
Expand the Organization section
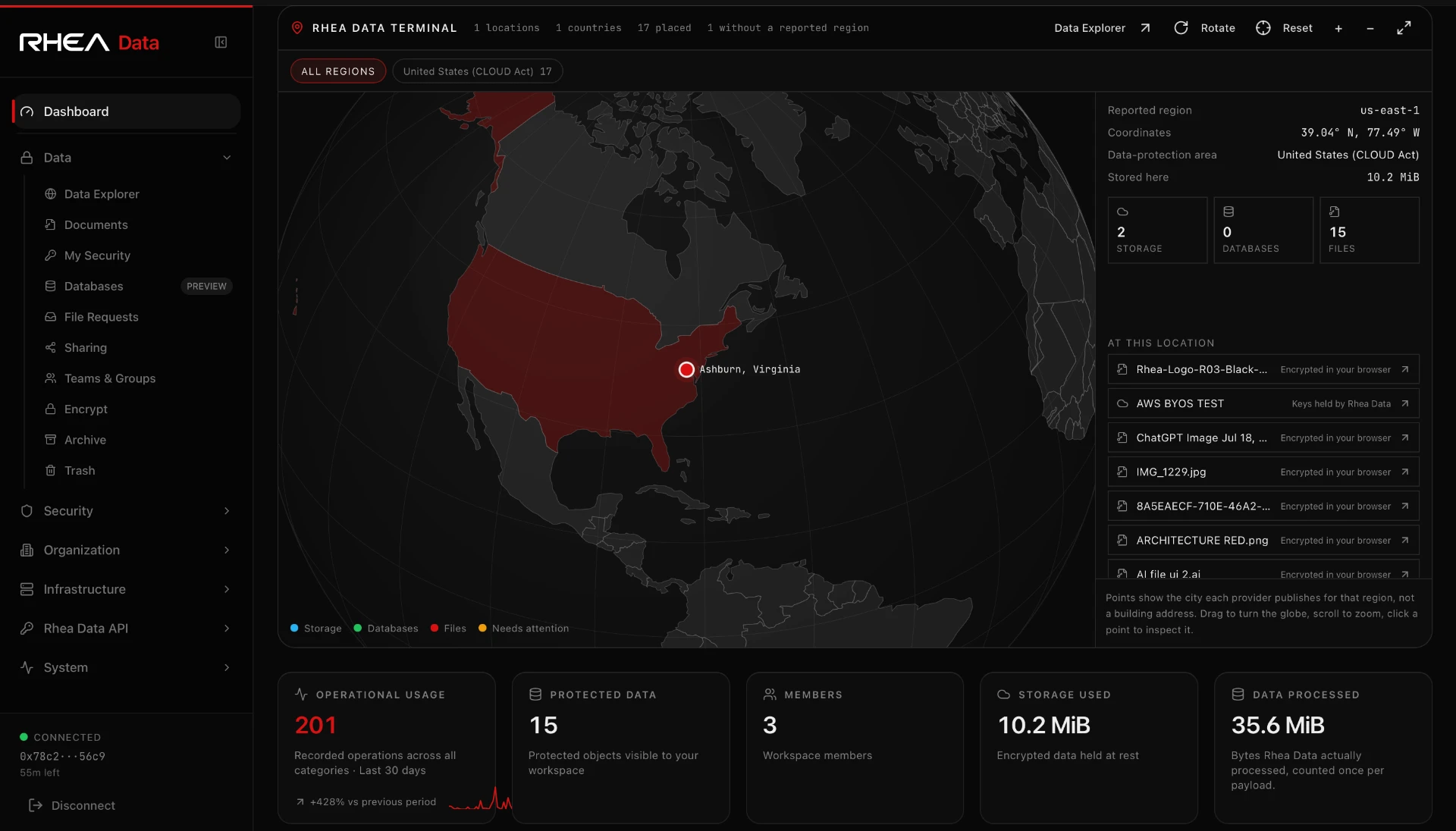pyautogui.click(x=126, y=550)
